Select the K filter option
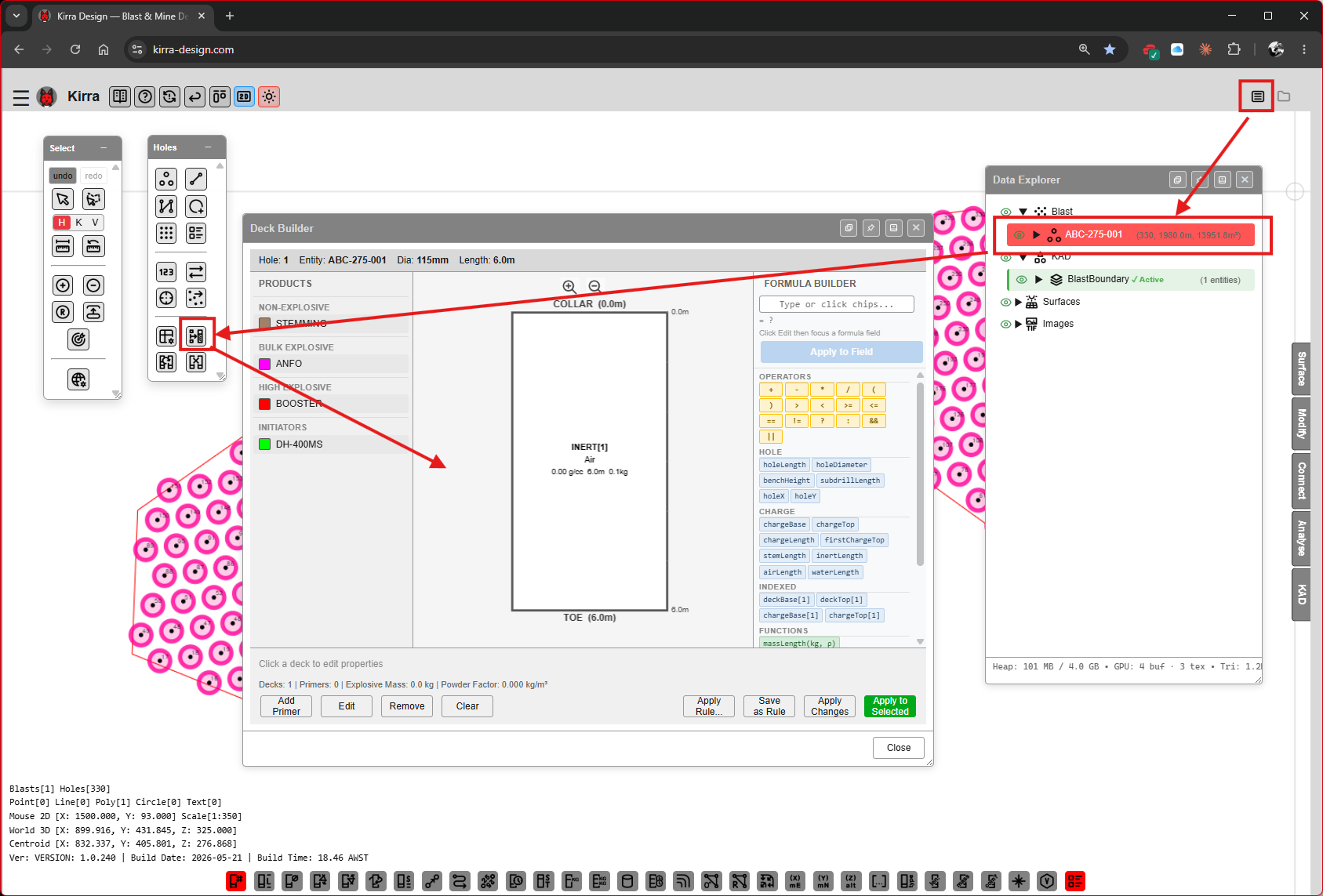The image size is (1323, 896). (79, 223)
